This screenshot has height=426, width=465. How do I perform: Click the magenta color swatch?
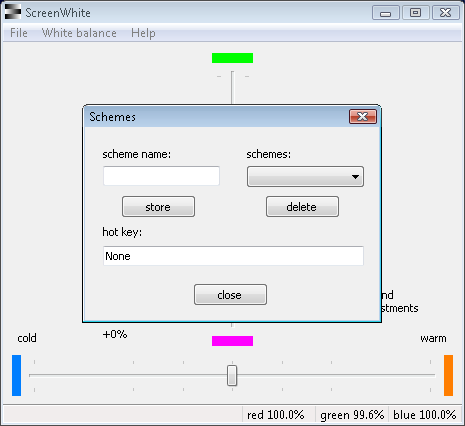coord(232,341)
